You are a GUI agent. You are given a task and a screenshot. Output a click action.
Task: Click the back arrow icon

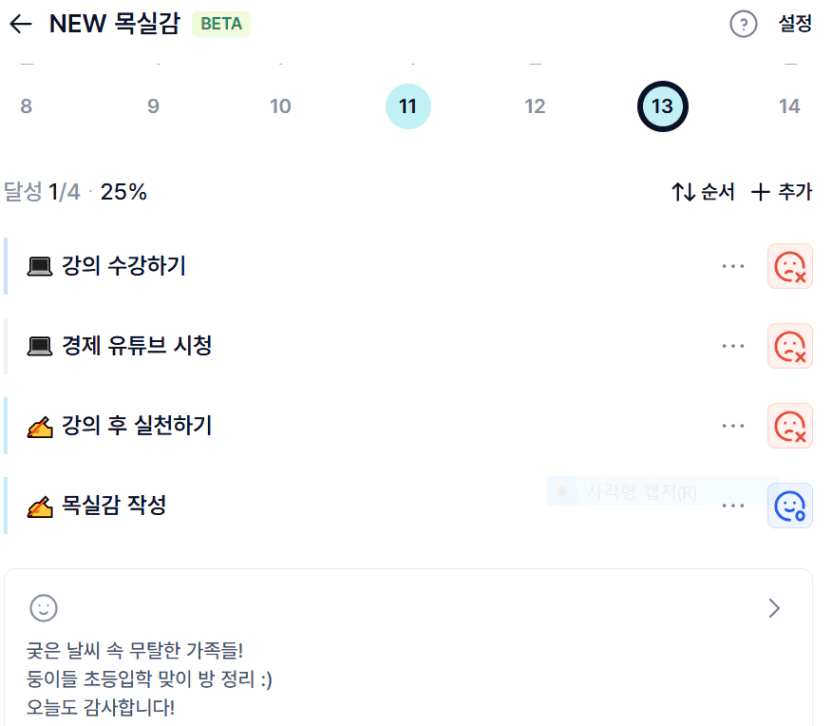click(x=20, y=25)
